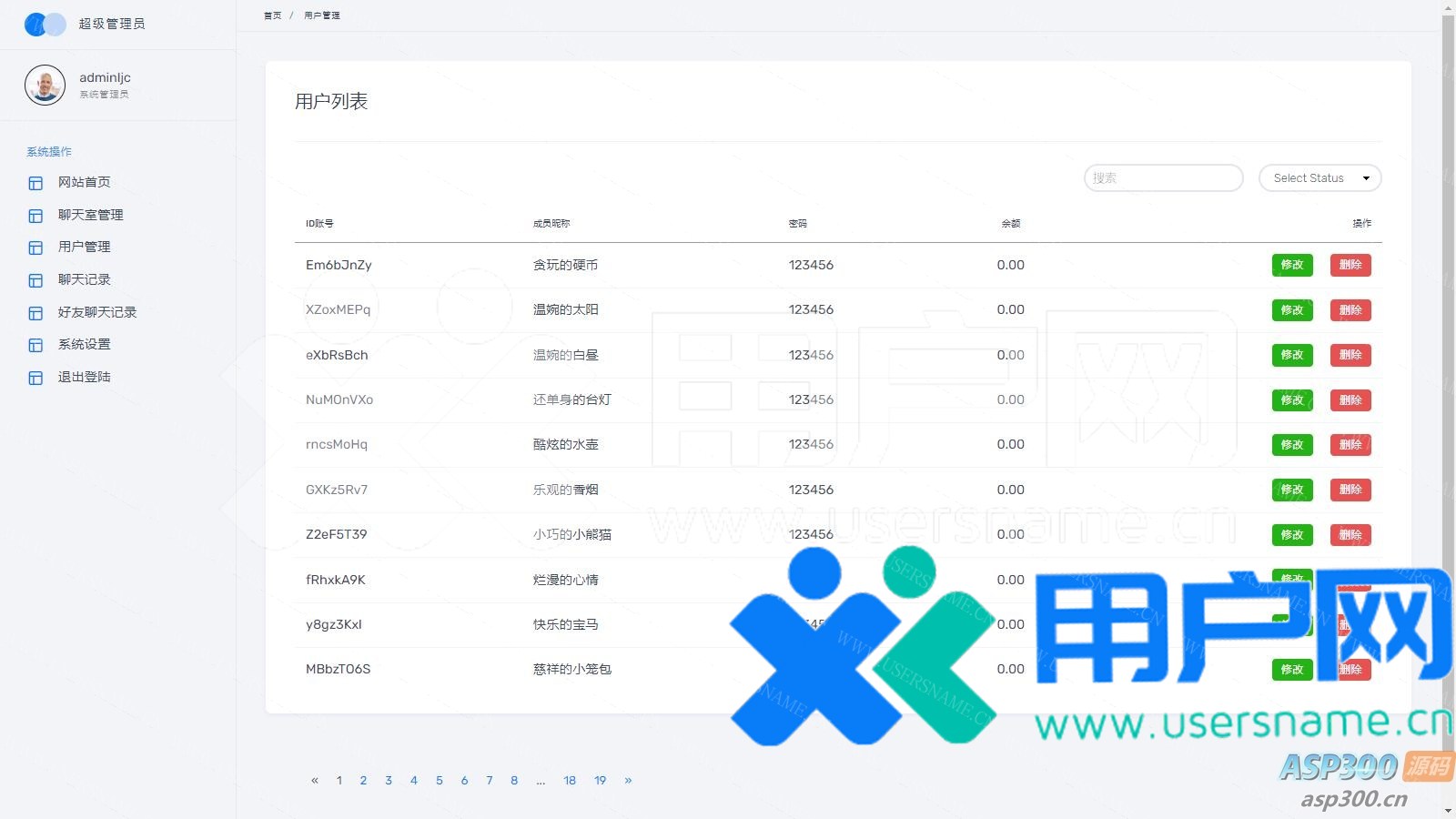Click the blue logo at top left

pos(45,25)
